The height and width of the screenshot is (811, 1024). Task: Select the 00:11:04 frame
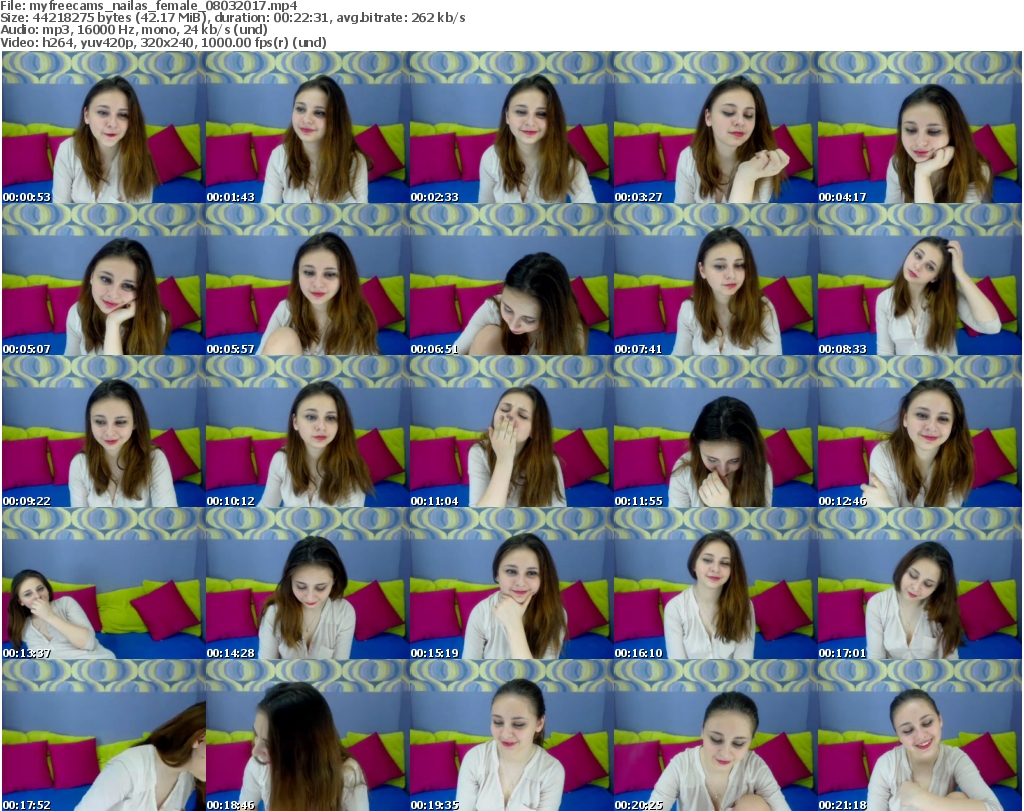click(x=511, y=432)
